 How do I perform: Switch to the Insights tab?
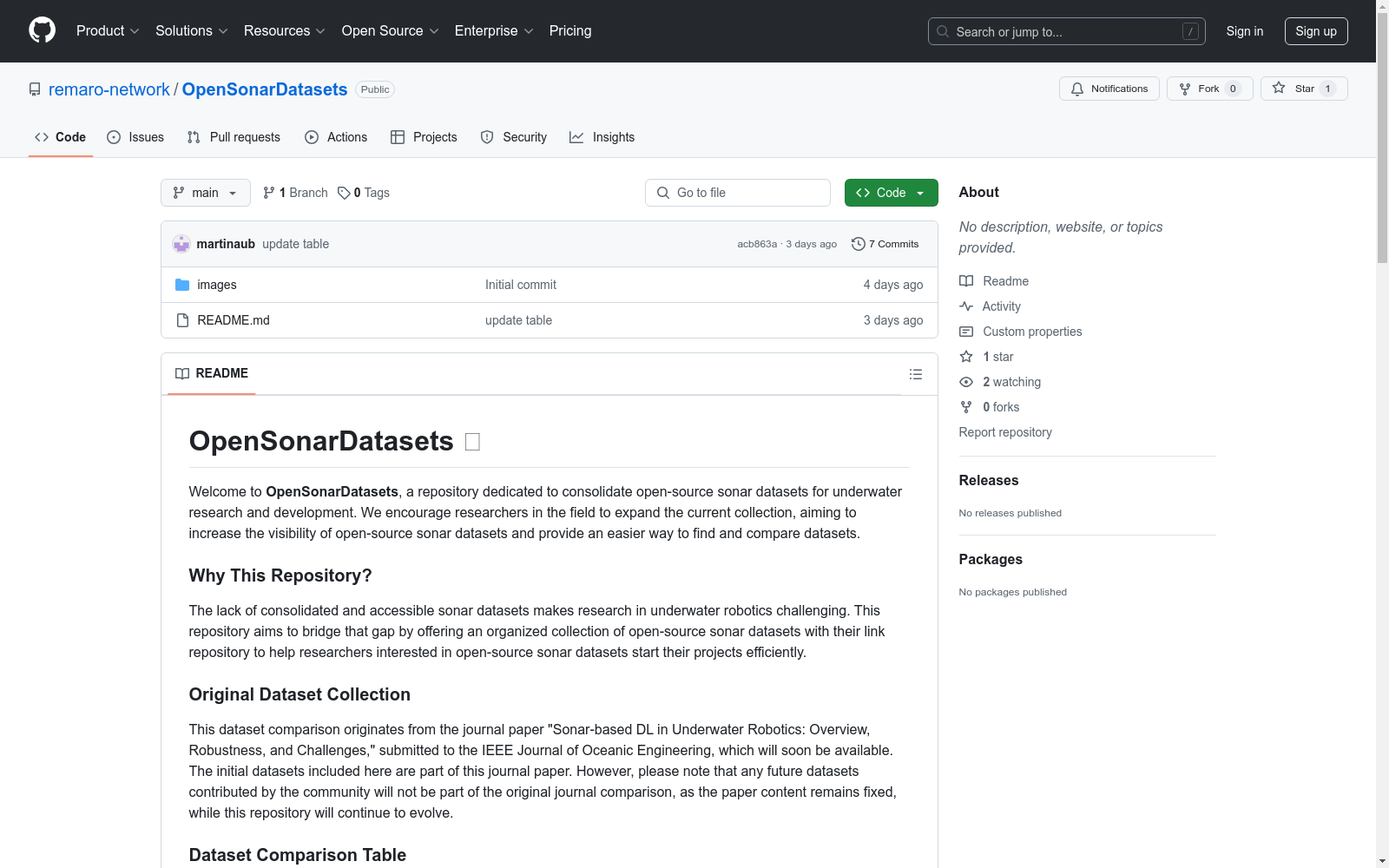[x=602, y=137]
